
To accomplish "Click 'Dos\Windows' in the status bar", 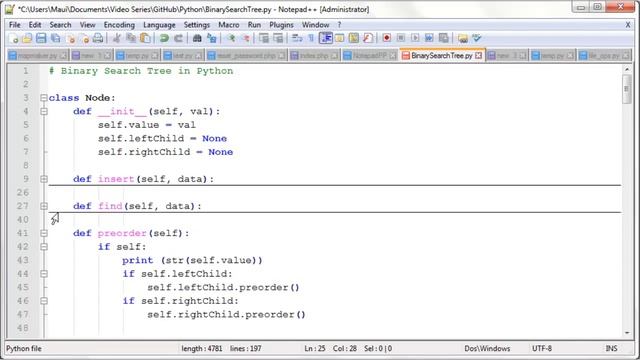I will (x=487, y=349).
